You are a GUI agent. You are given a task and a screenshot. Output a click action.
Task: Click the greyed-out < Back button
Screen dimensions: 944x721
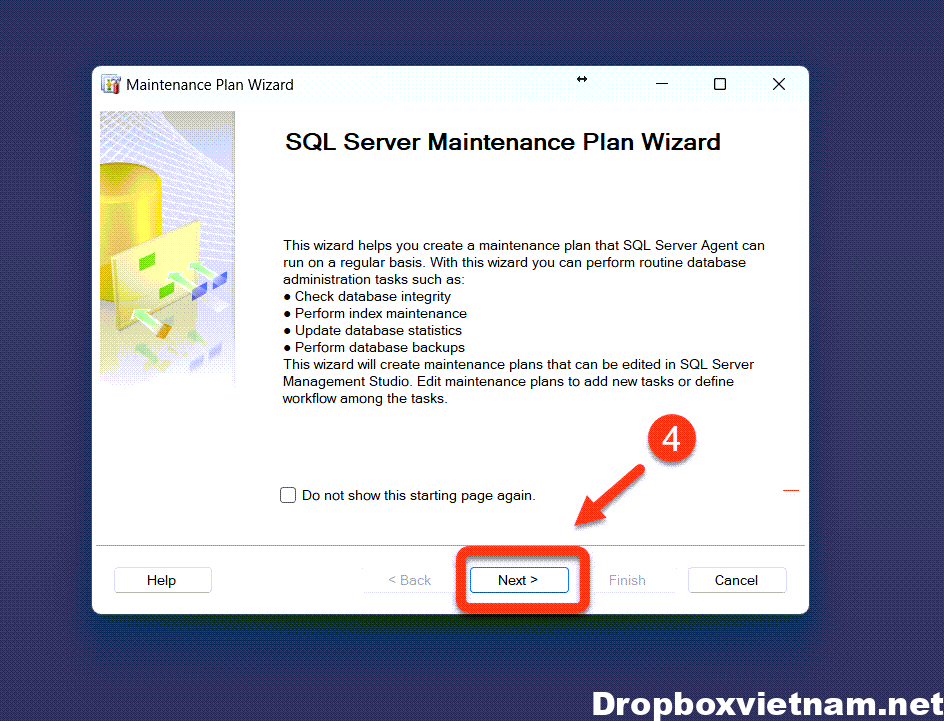coord(410,580)
